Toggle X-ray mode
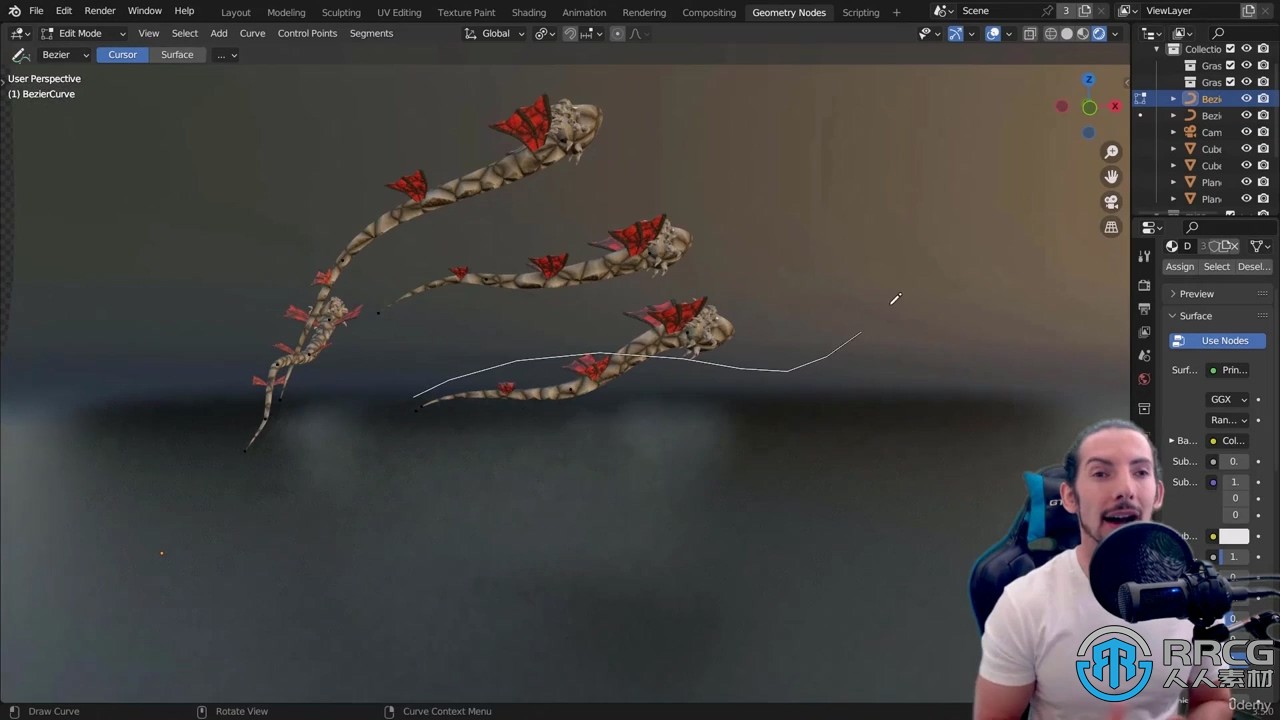Image resolution: width=1280 pixels, height=720 pixels. pos(1030,33)
